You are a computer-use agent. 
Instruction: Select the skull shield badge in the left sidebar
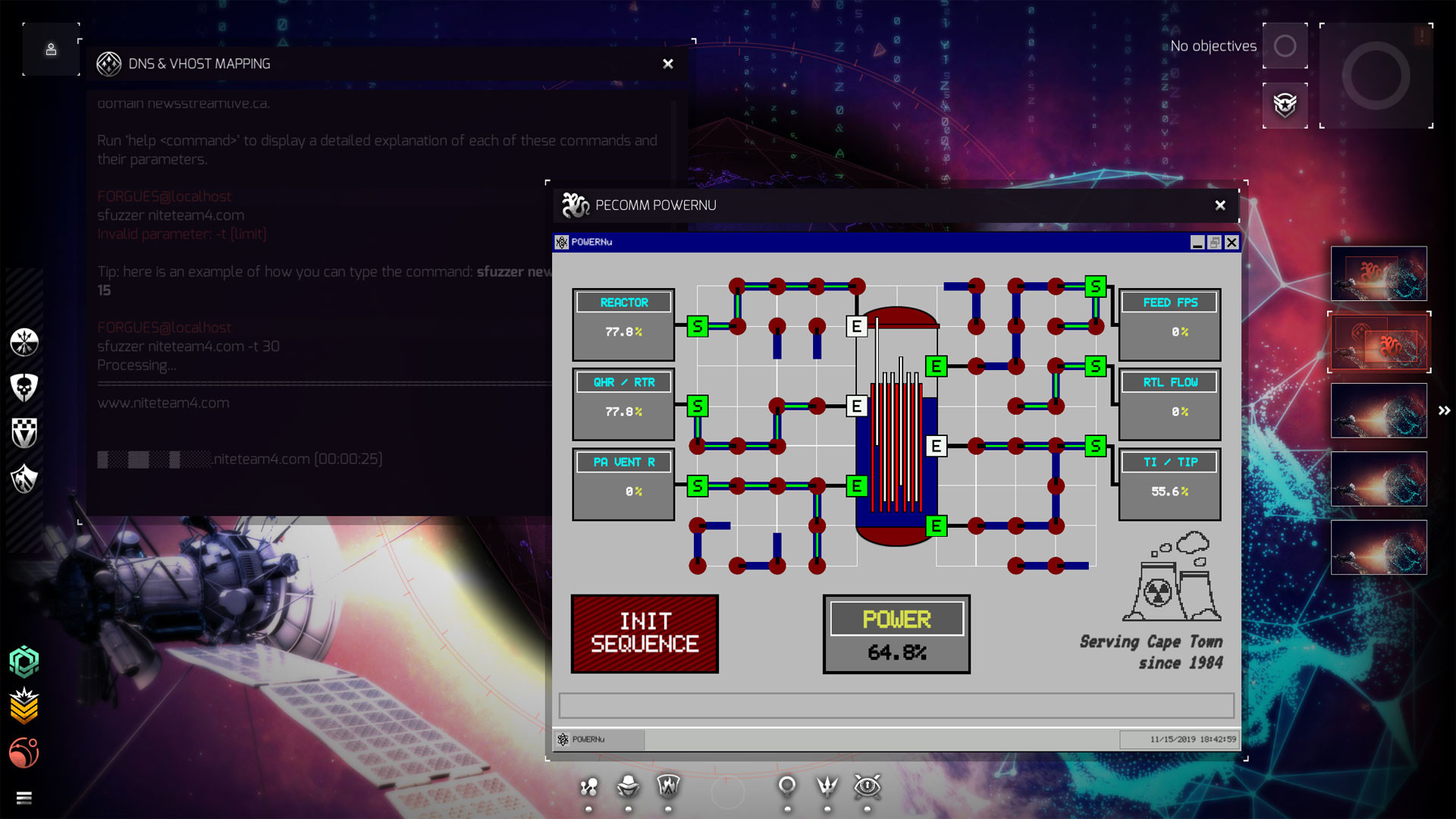coord(24,387)
